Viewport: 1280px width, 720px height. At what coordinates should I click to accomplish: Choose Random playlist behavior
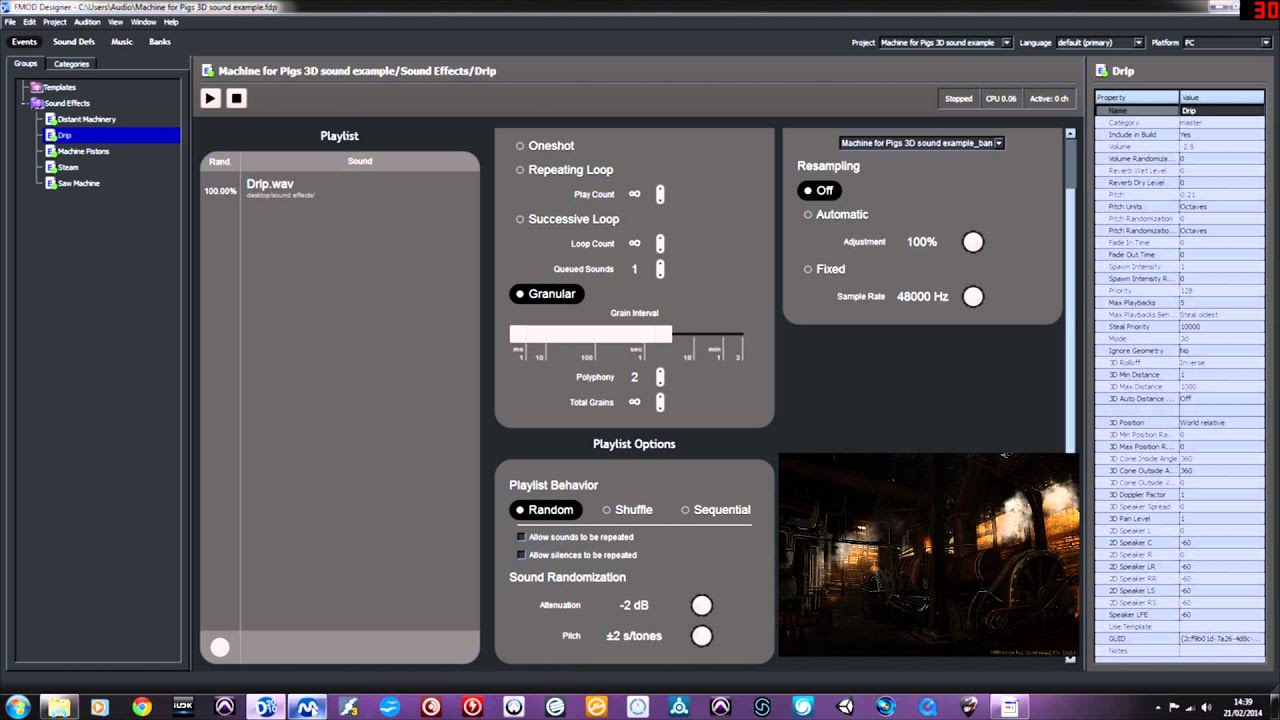point(545,510)
